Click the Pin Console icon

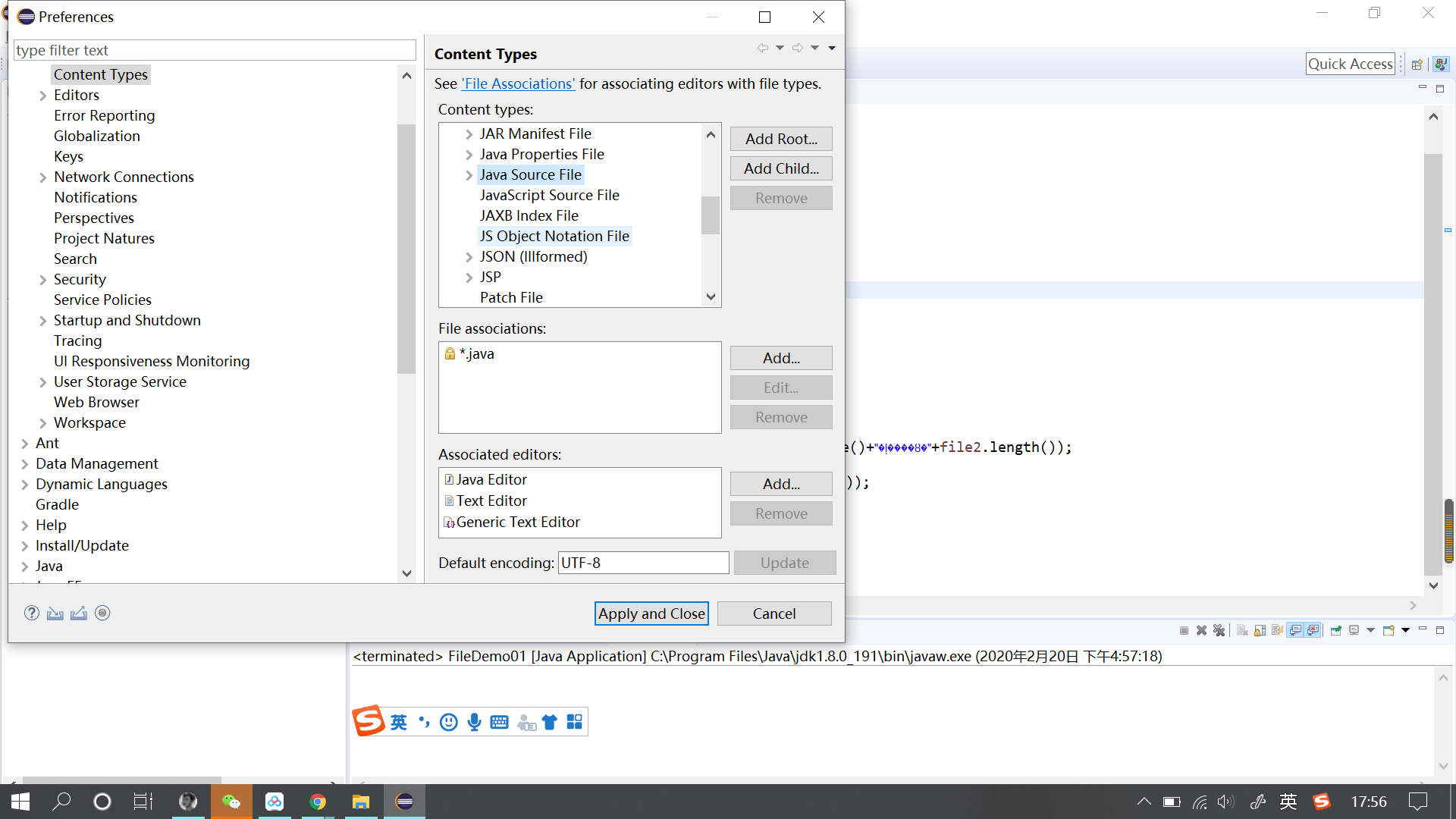(1335, 630)
